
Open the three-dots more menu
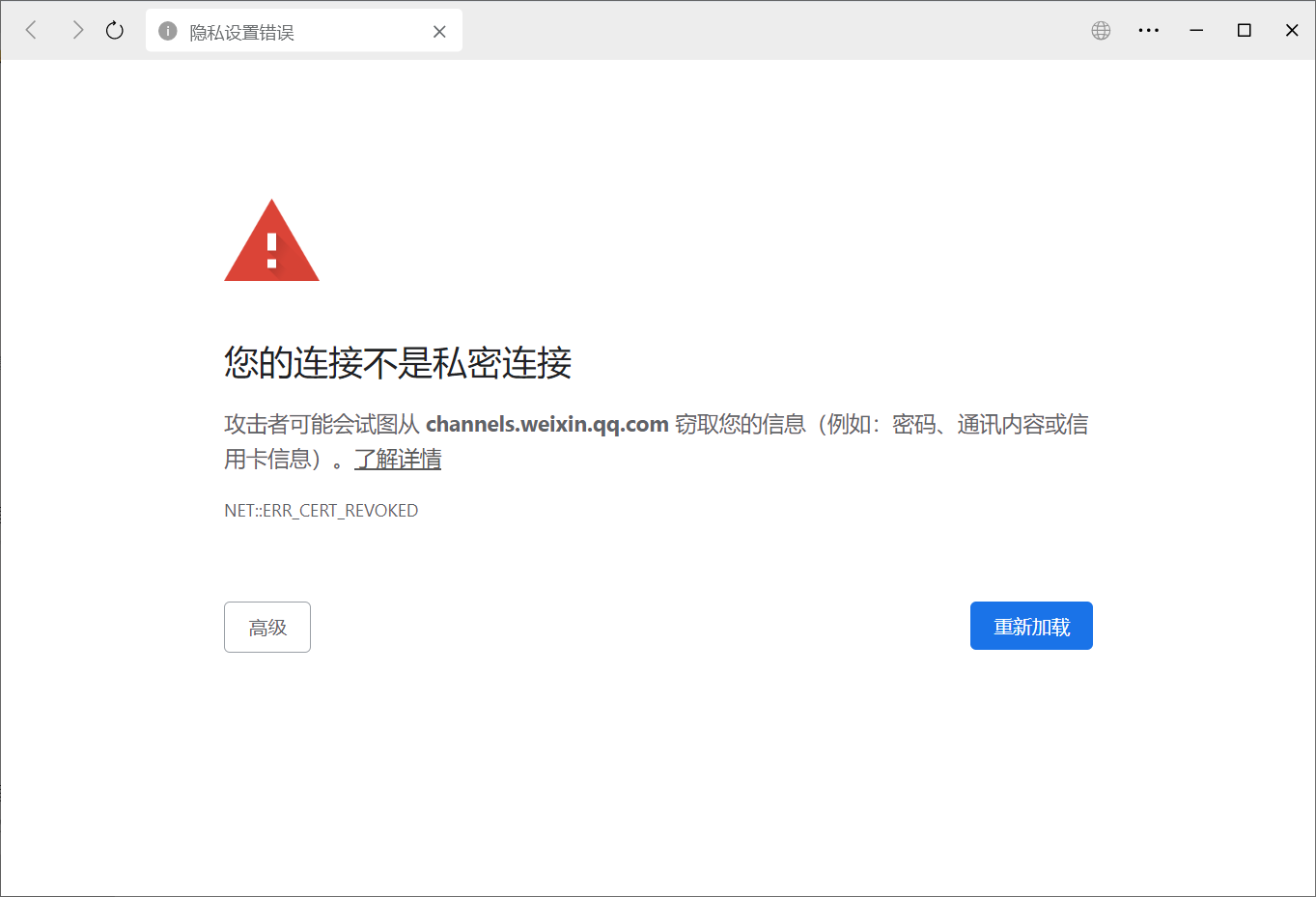[x=1149, y=31]
